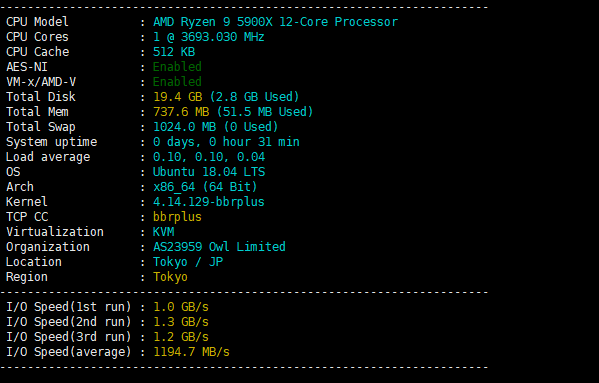Click the 512 KB cache value

point(174,52)
